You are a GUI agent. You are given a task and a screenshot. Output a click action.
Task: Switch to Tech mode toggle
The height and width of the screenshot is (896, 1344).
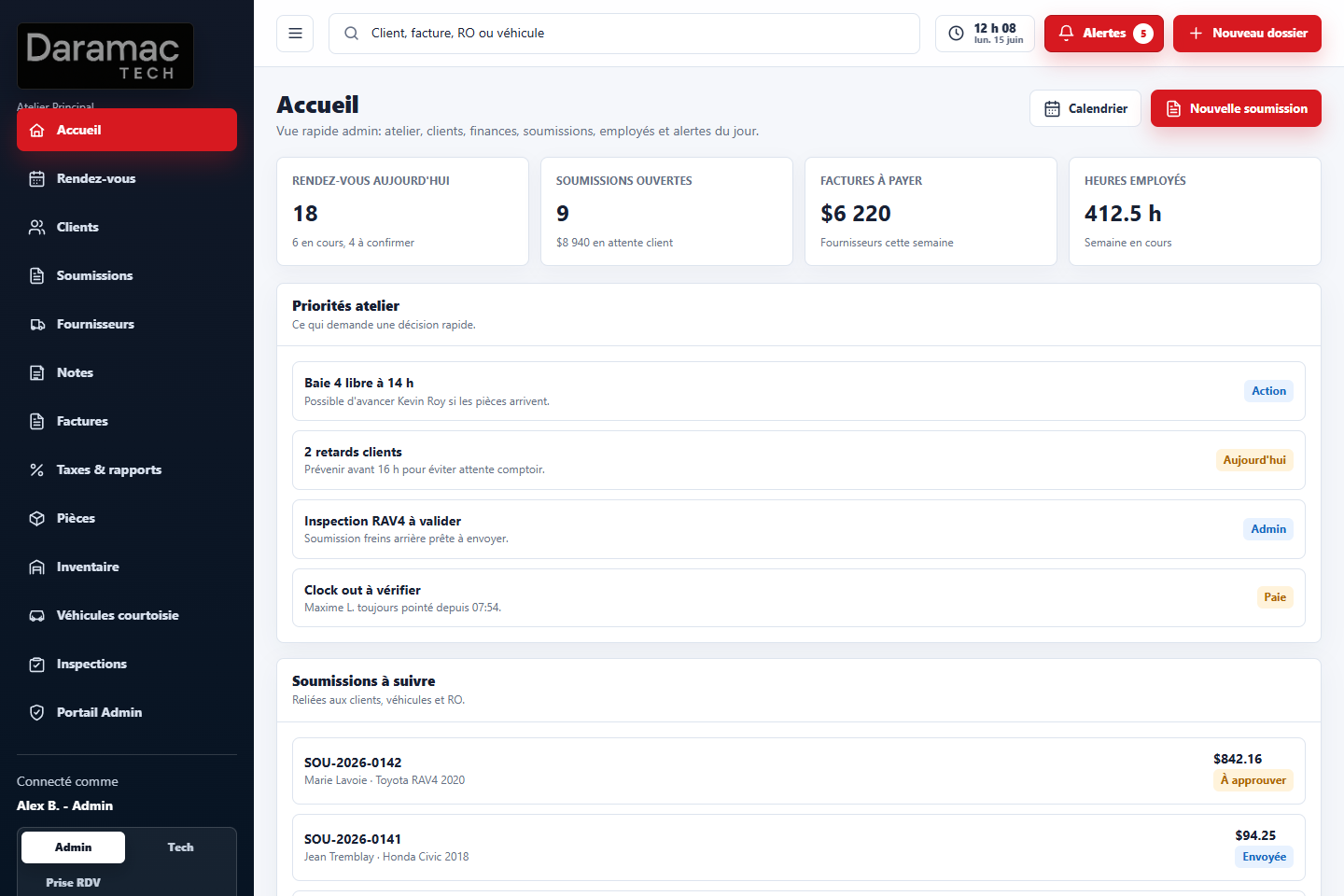pos(180,847)
